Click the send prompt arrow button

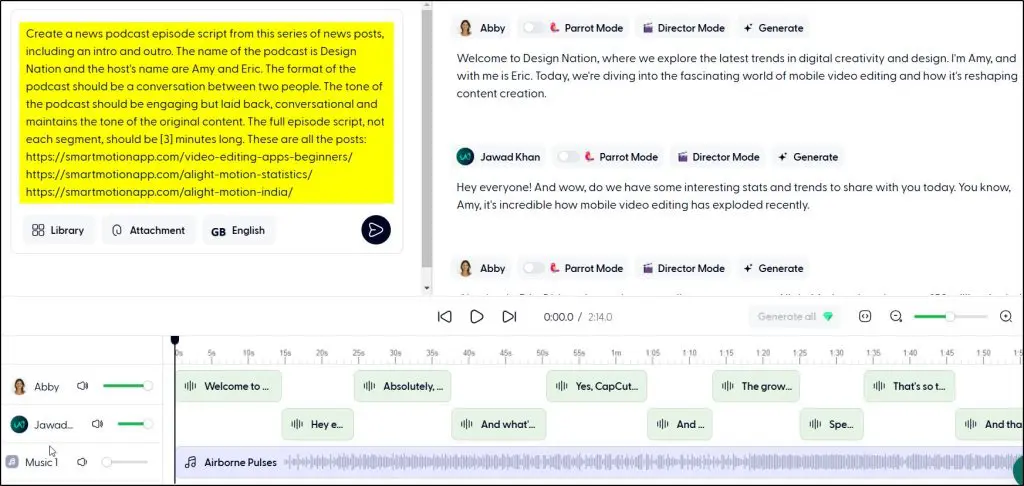375,230
